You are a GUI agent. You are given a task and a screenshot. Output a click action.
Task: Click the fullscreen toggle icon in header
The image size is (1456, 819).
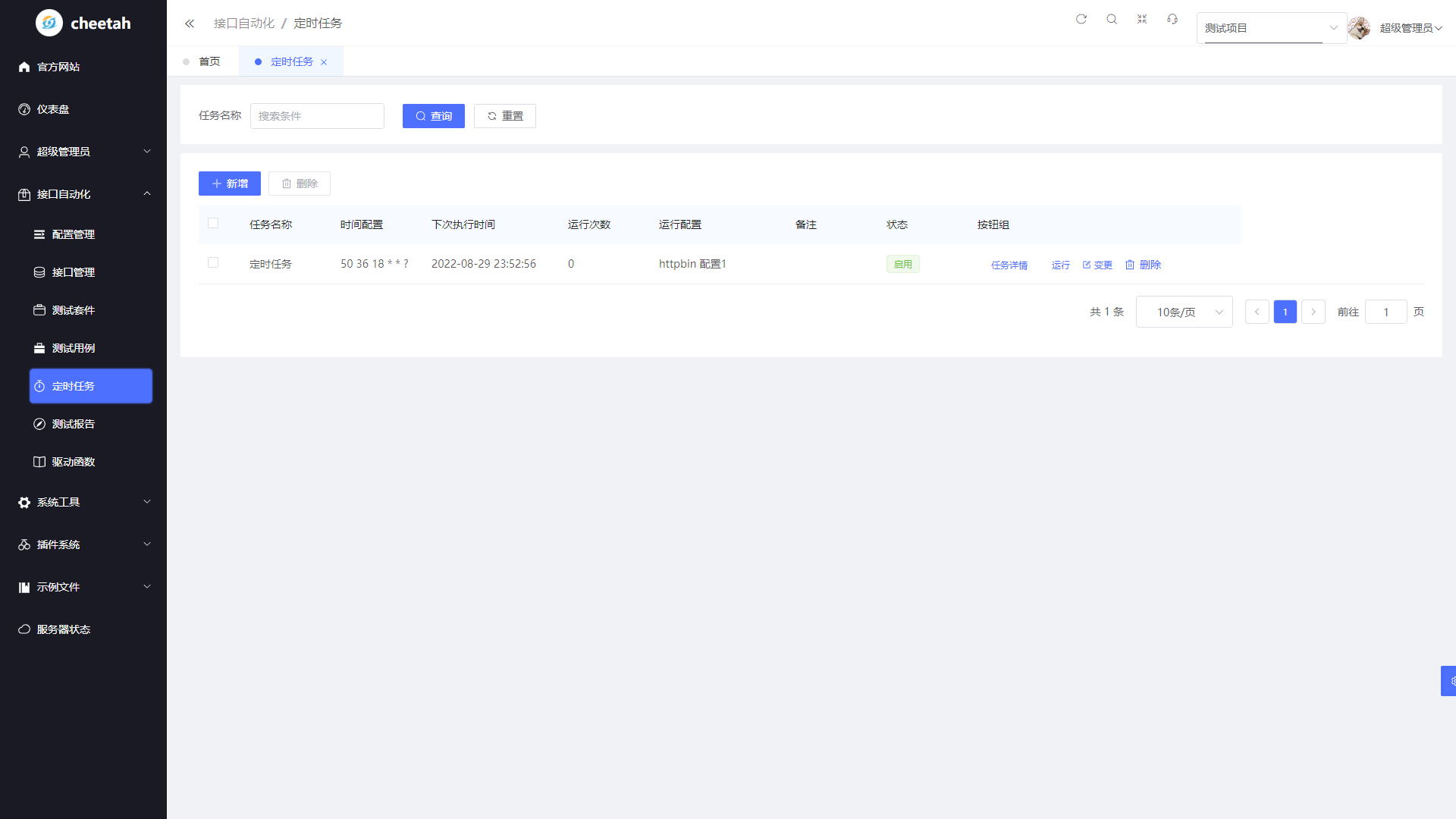pyautogui.click(x=1142, y=19)
